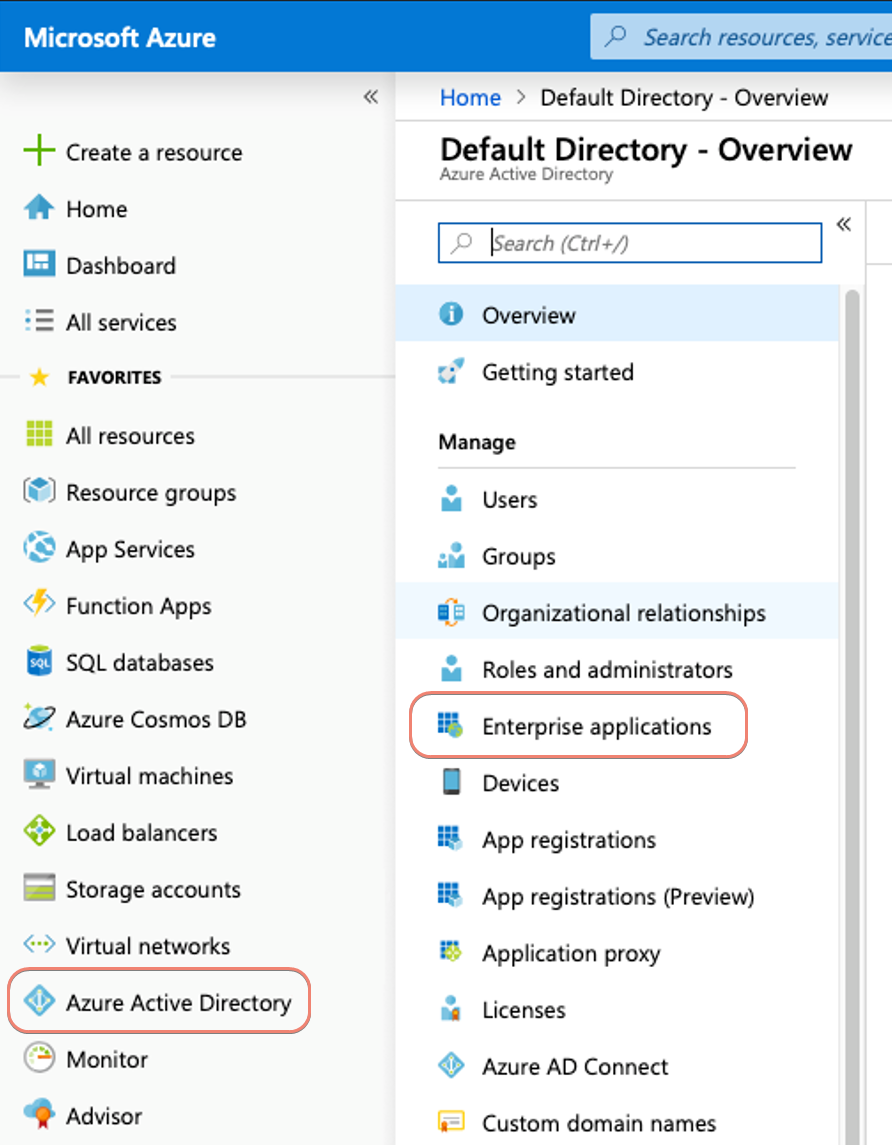Click the Application proxy icon
Viewport: 892px width, 1145px height.
point(450,951)
